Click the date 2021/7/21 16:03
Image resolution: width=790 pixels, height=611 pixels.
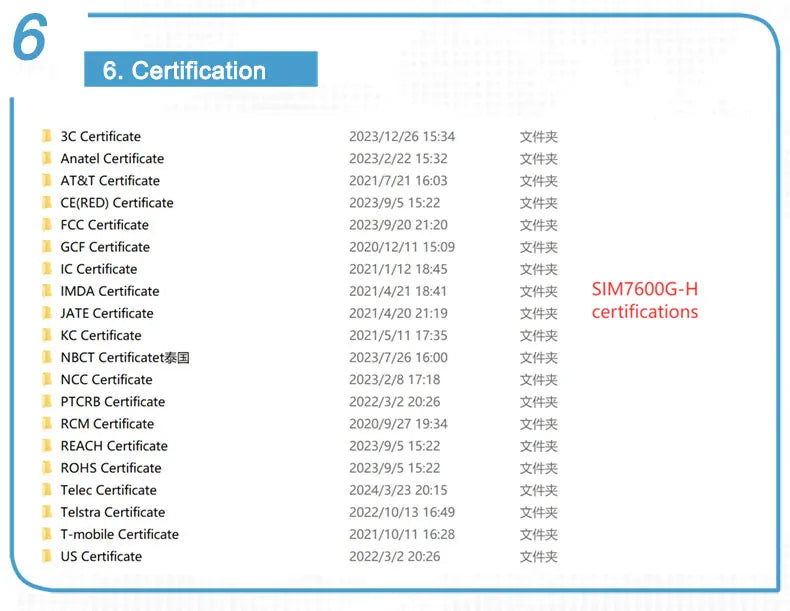click(x=398, y=181)
